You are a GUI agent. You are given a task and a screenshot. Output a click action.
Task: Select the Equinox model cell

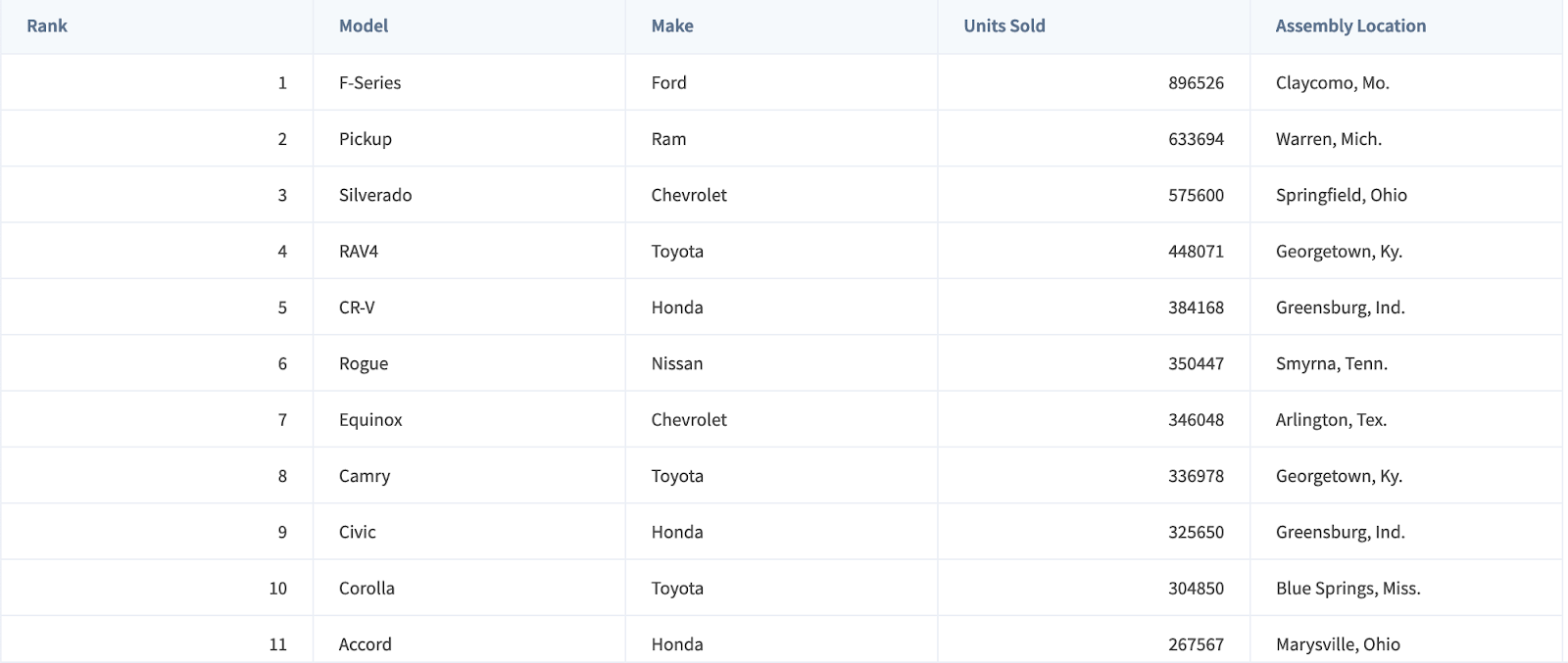tap(370, 420)
